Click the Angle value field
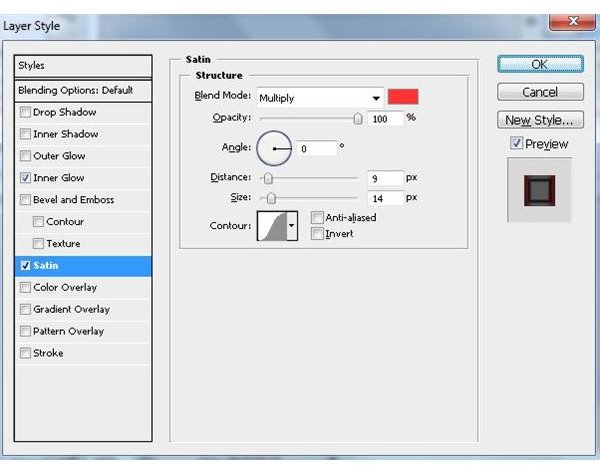Image resolution: width=600 pixels, height=466 pixels. coord(317,148)
